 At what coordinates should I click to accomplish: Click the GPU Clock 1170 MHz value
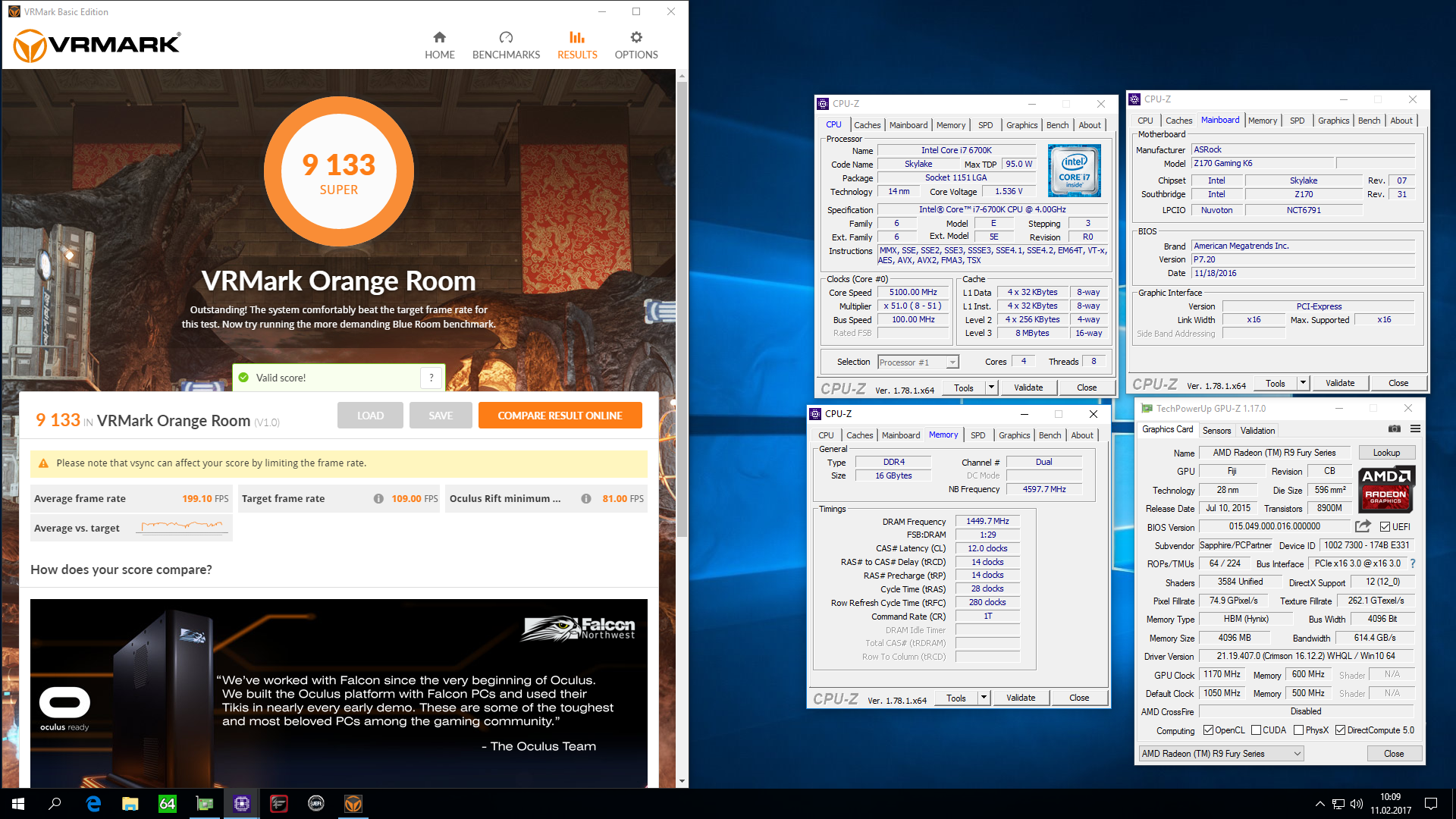pyautogui.click(x=1222, y=675)
